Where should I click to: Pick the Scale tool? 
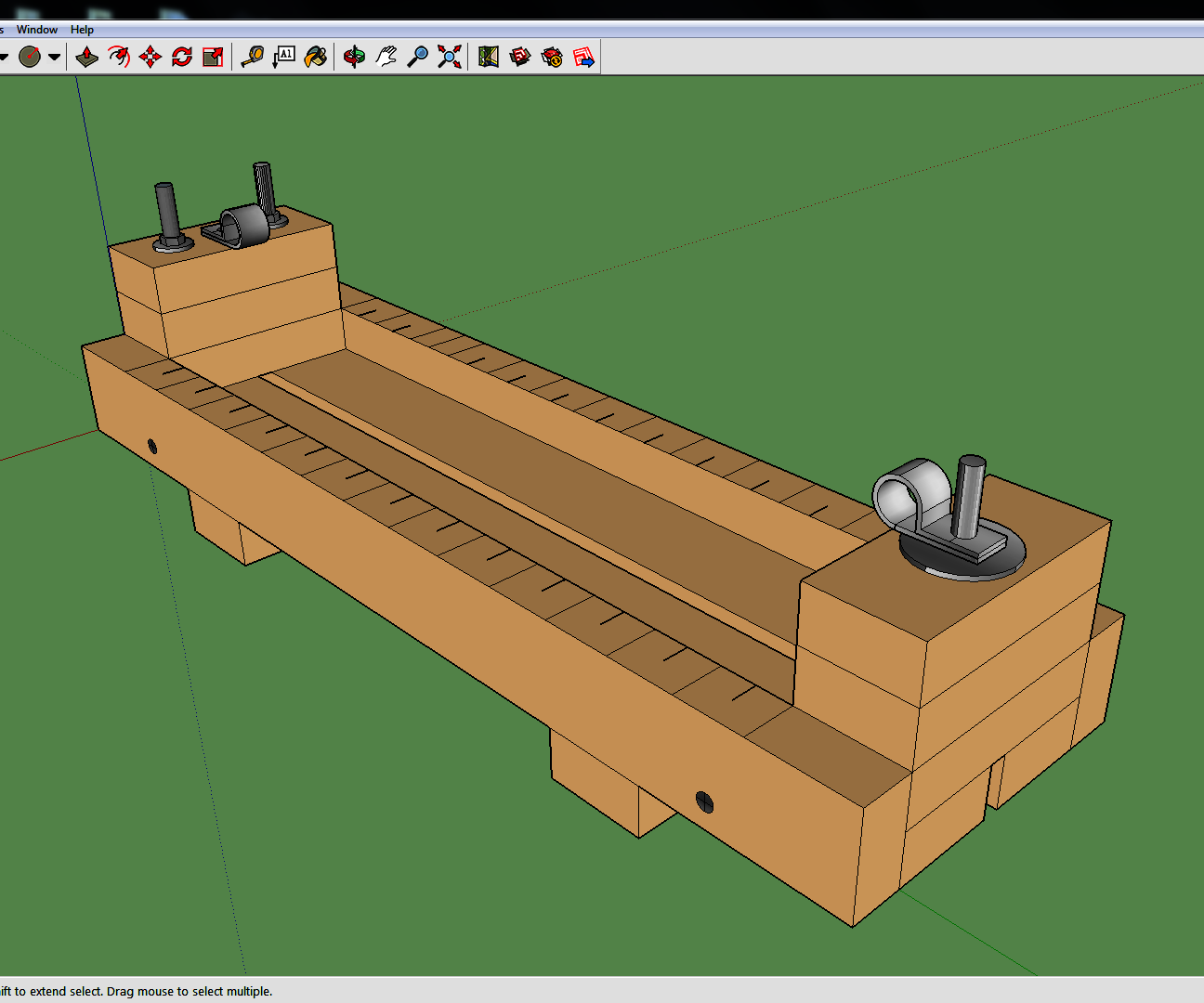tap(213, 58)
